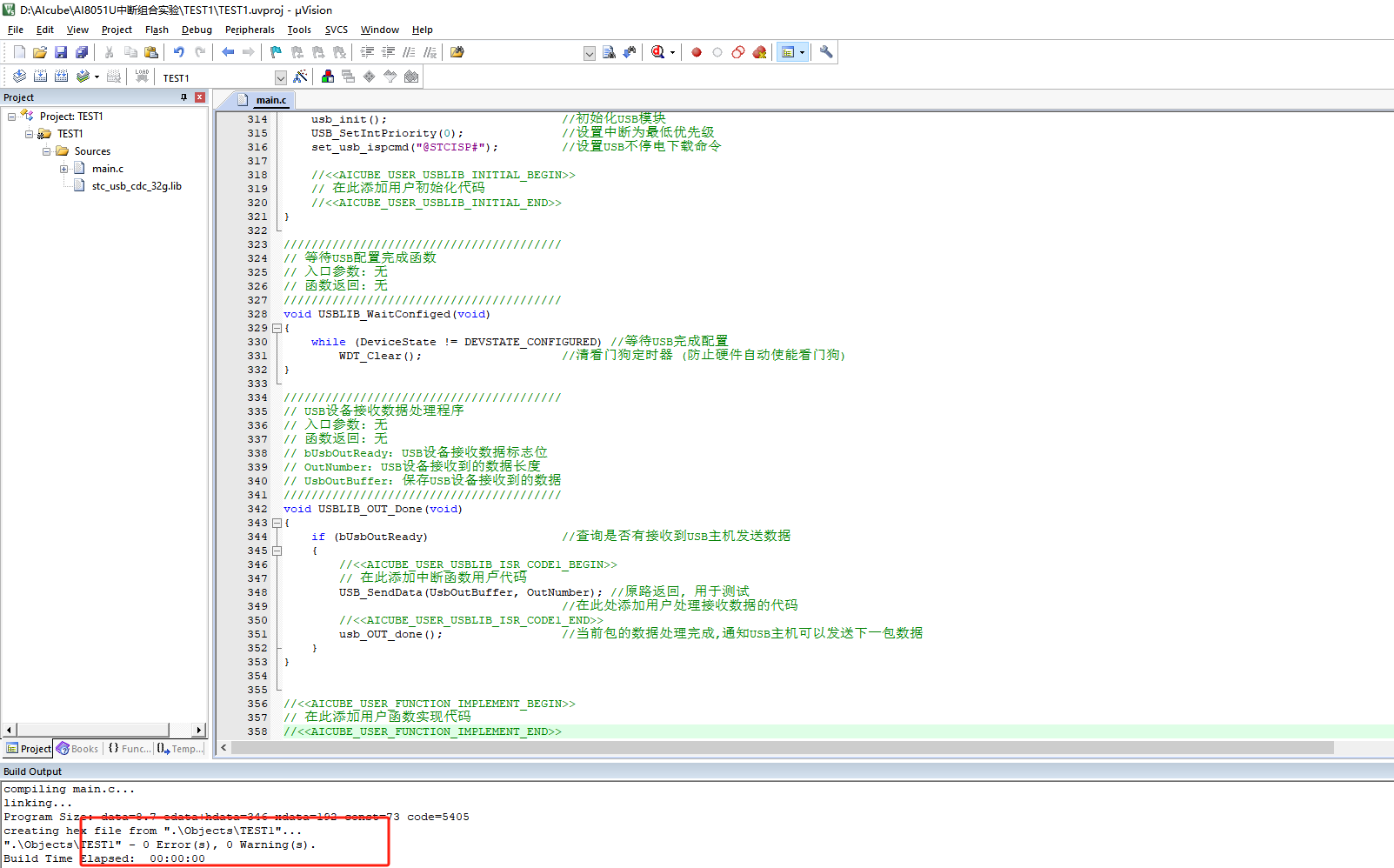1394x868 pixels.
Task: Click the Save All icon
Action: [x=82, y=52]
